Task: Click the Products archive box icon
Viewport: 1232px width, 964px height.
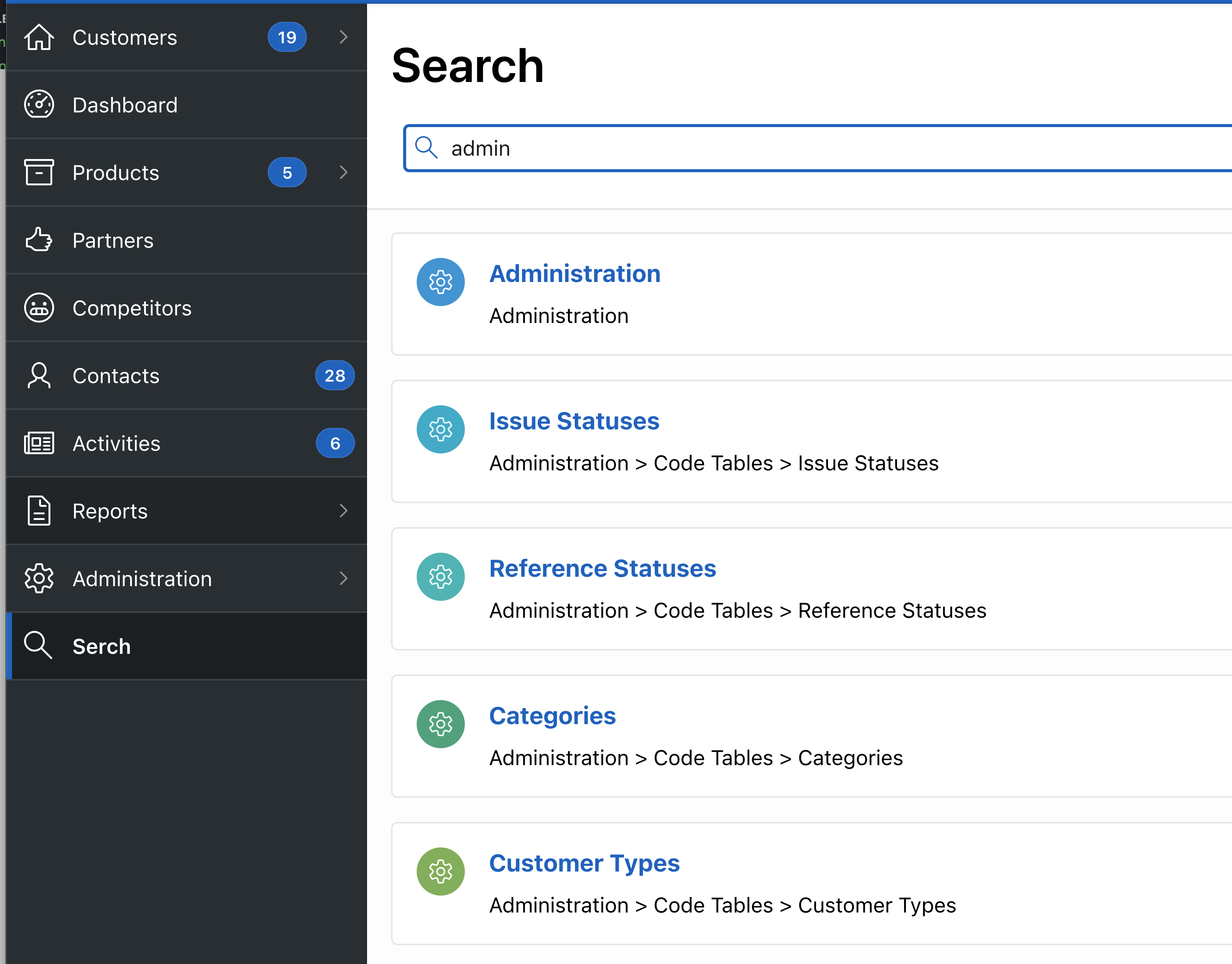Action: coord(39,172)
